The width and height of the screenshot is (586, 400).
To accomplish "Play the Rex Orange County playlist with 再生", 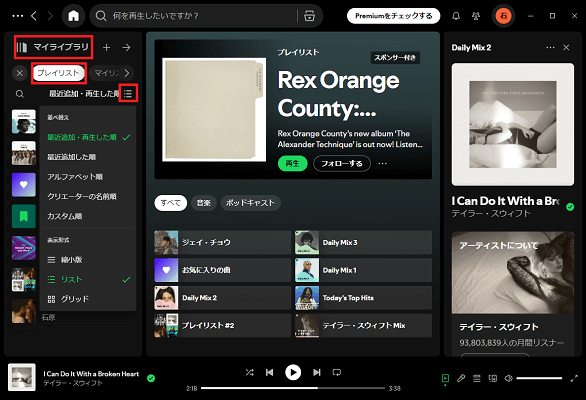I will point(293,163).
